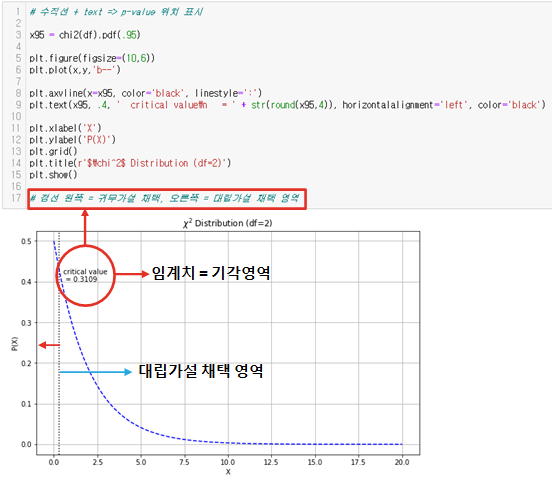The image size is (552, 482).
Task: Click the y-axis tick label '0.3'
Action: pyautogui.click(x=26, y=323)
